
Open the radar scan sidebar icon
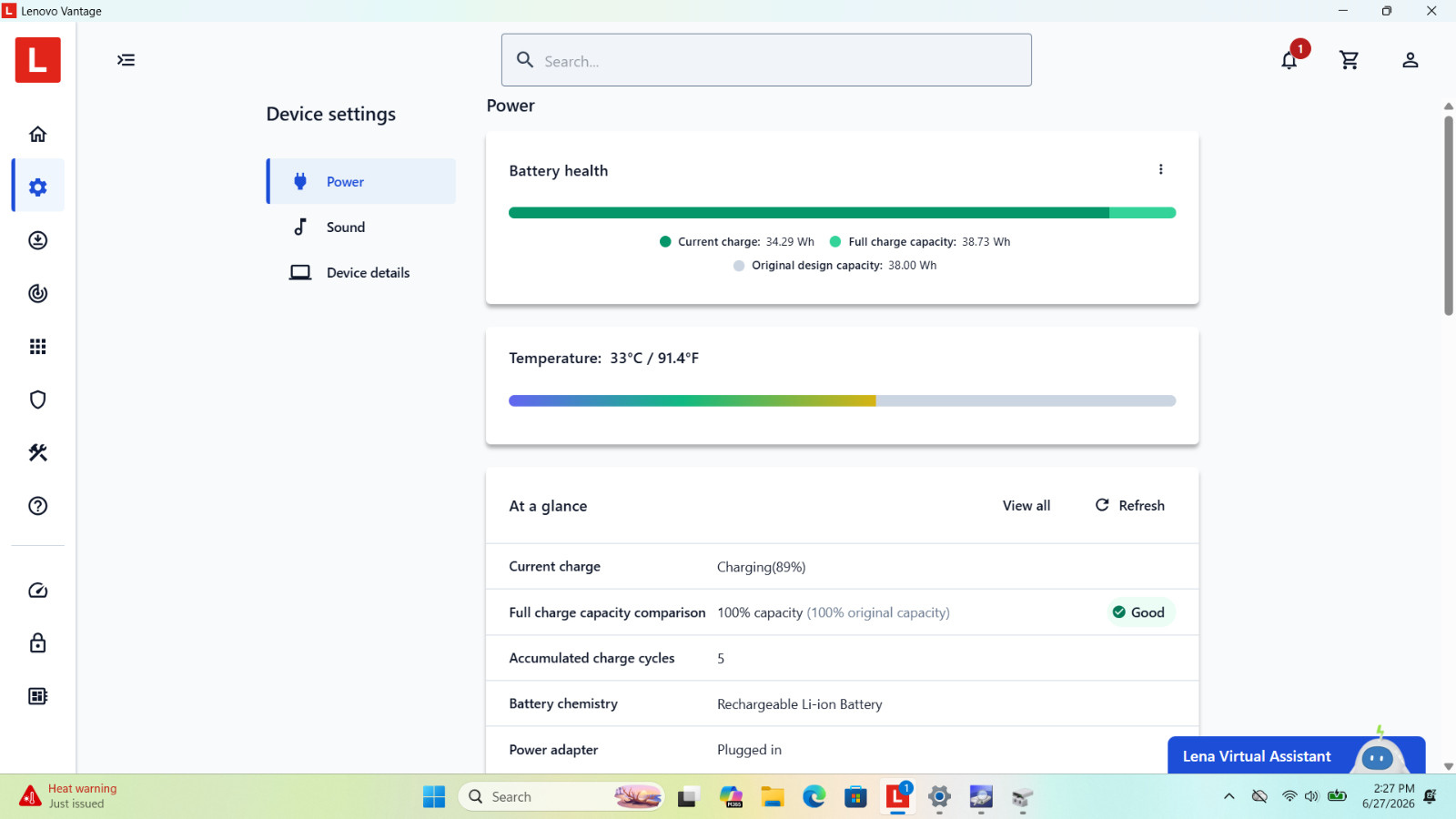pyautogui.click(x=37, y=293)
